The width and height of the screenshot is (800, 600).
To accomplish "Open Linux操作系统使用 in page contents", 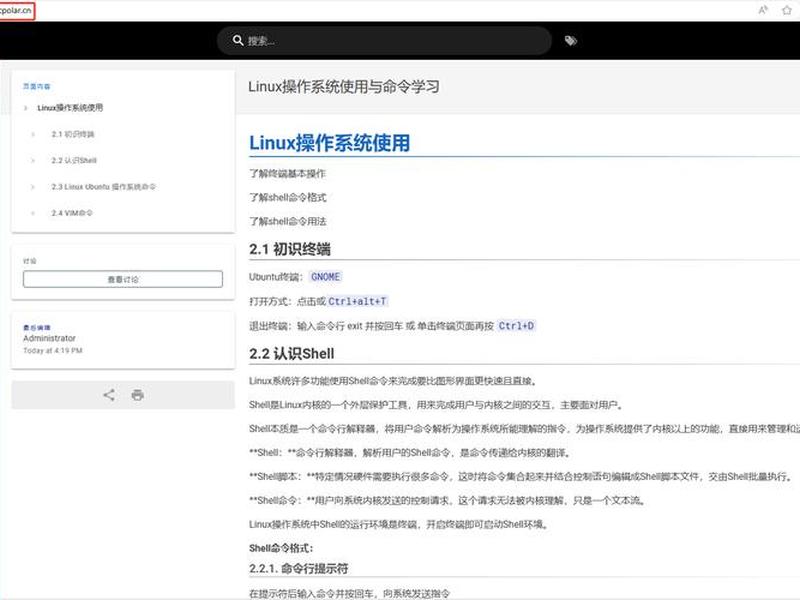I will click(x=70, y=108).
